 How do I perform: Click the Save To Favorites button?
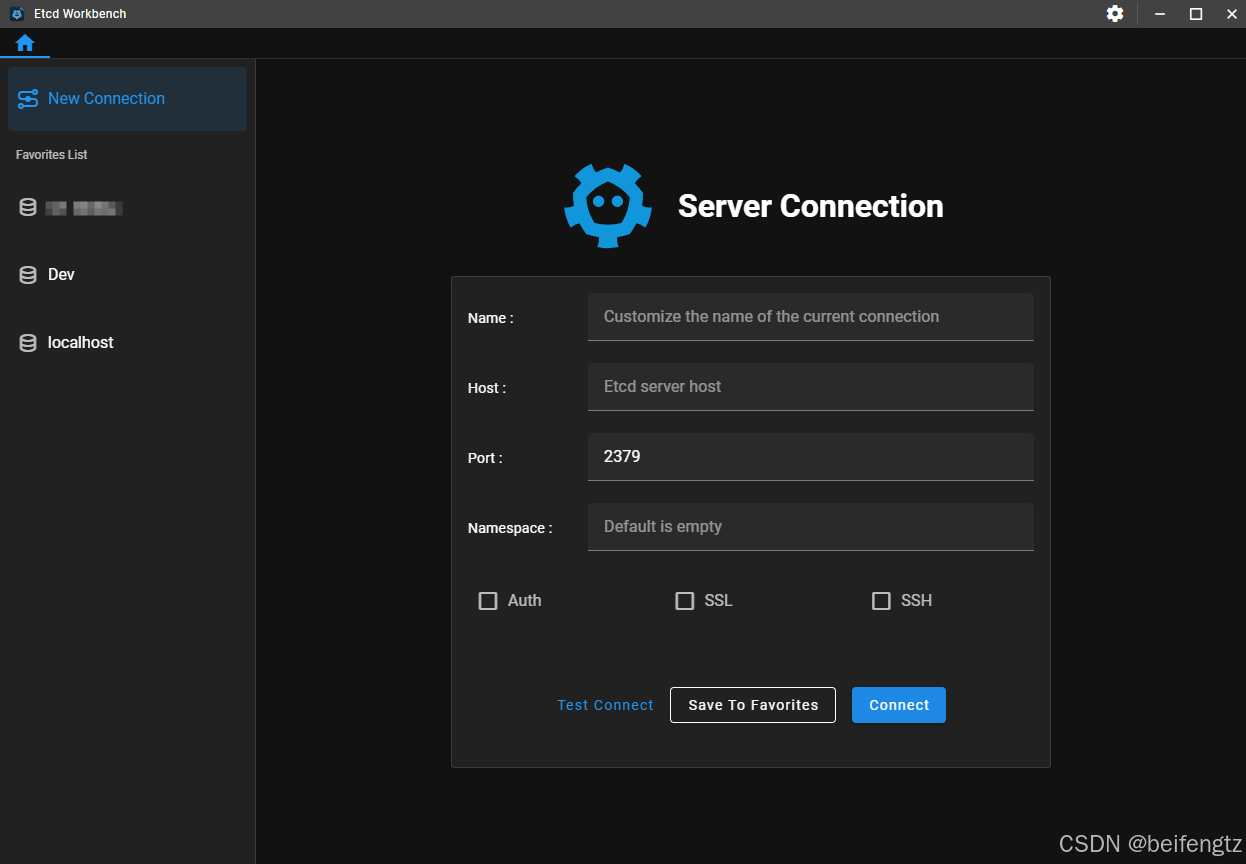(753, 705)
